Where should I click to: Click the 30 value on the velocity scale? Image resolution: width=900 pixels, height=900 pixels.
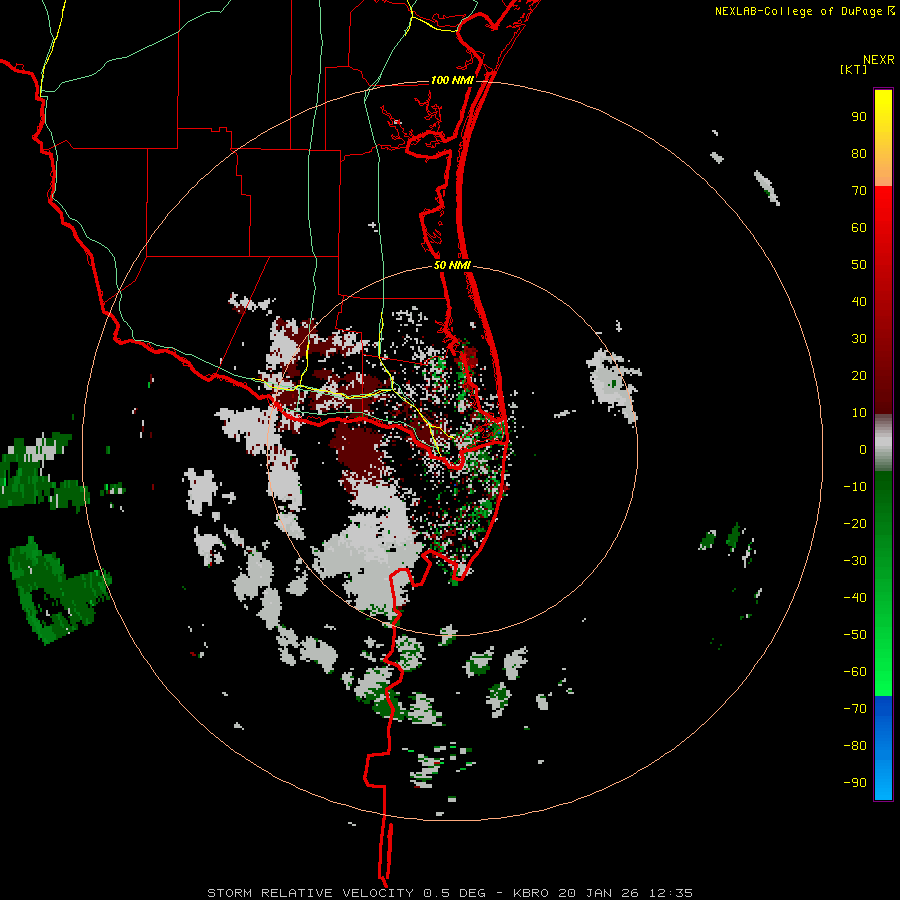[859, 339]
